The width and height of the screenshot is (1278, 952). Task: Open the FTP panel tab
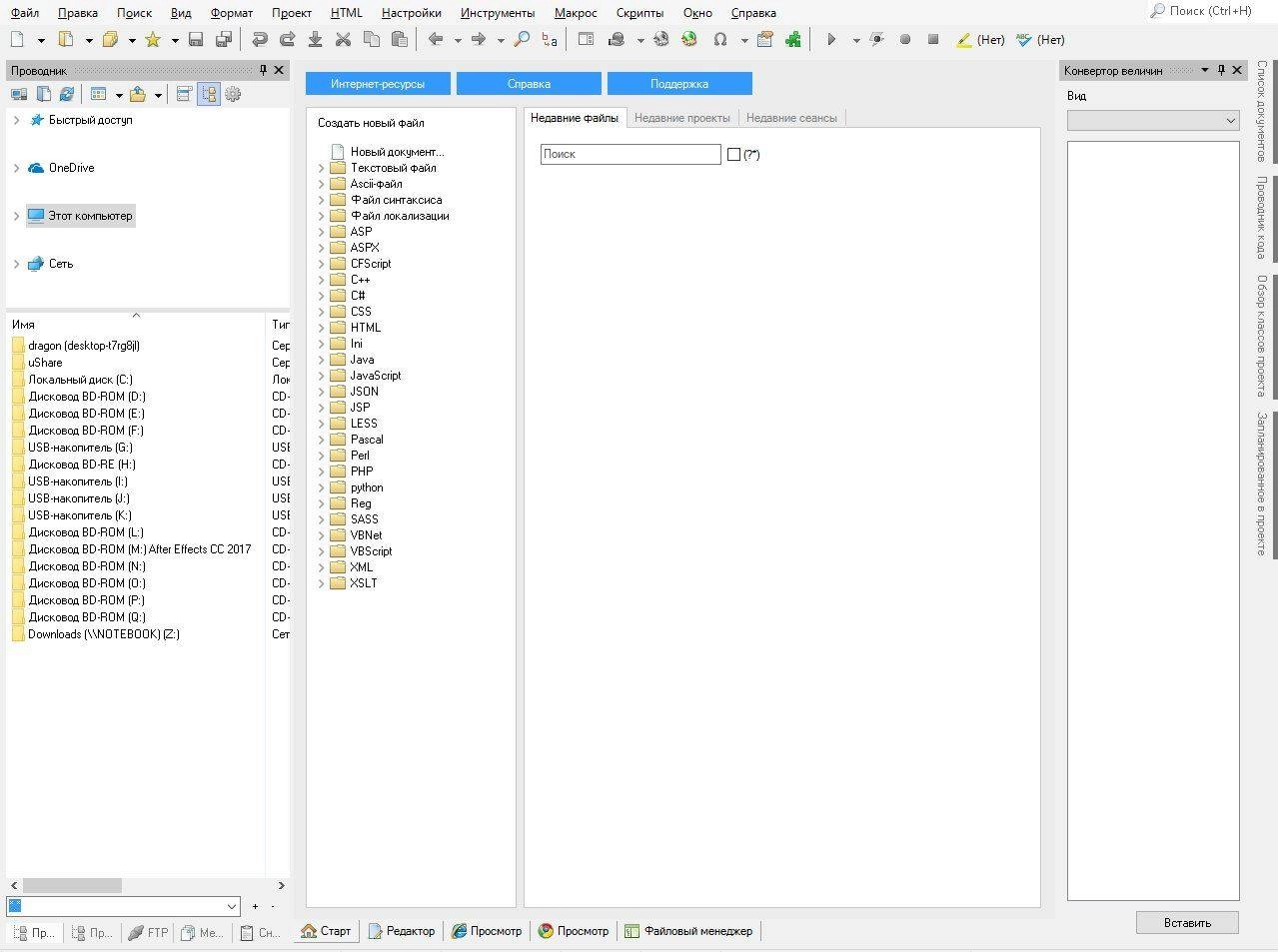148,933
